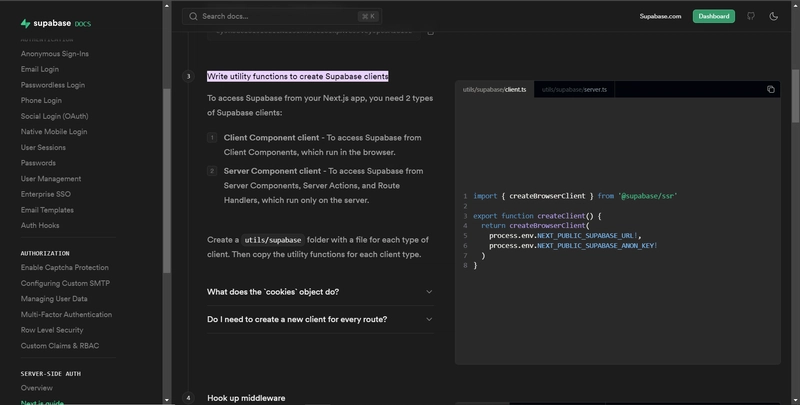
Task: Open Email Templates docs
Action: click(47, 210)
